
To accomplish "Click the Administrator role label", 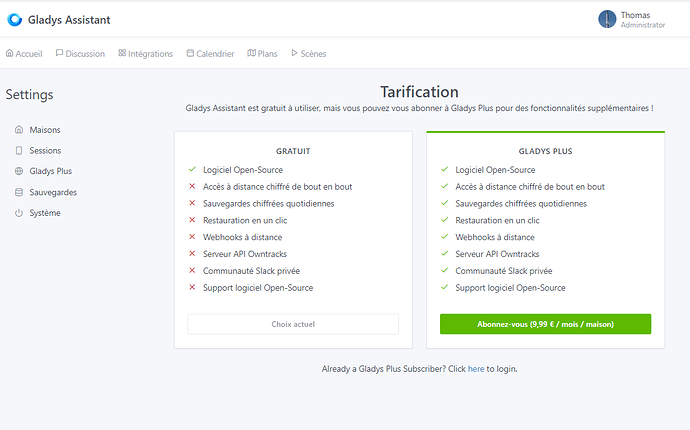I will (643, 25).
